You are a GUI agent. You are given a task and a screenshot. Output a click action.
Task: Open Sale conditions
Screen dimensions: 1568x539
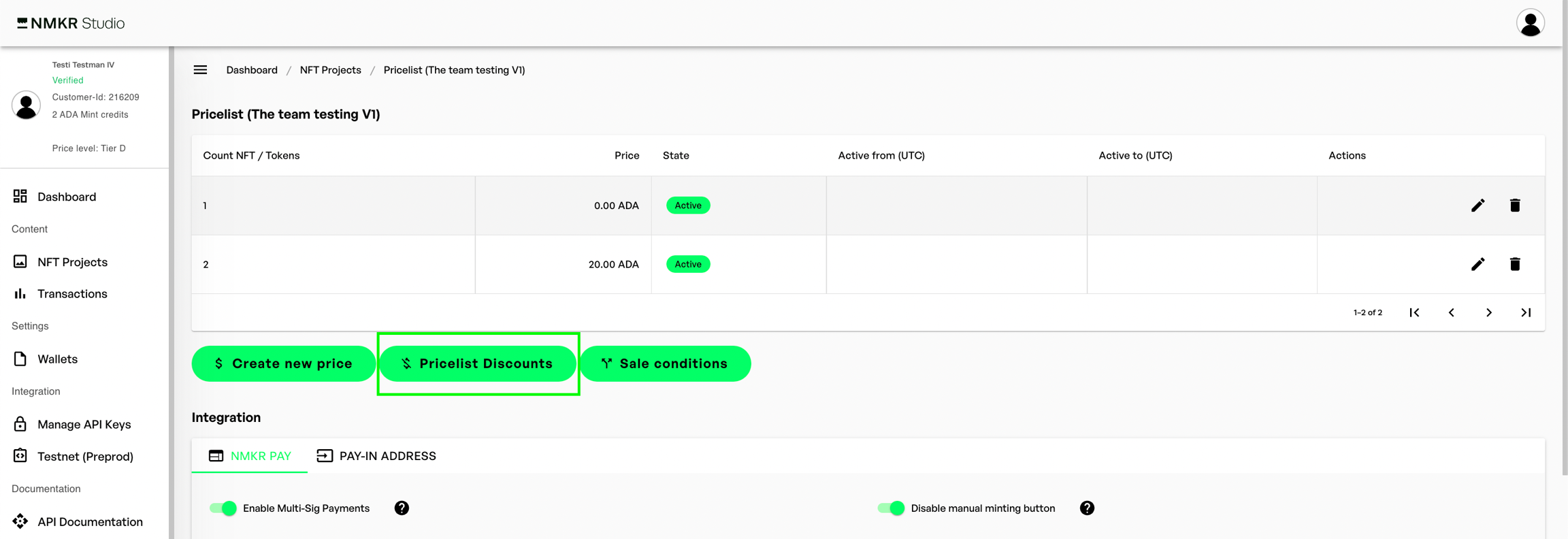[x=665, y=364]
